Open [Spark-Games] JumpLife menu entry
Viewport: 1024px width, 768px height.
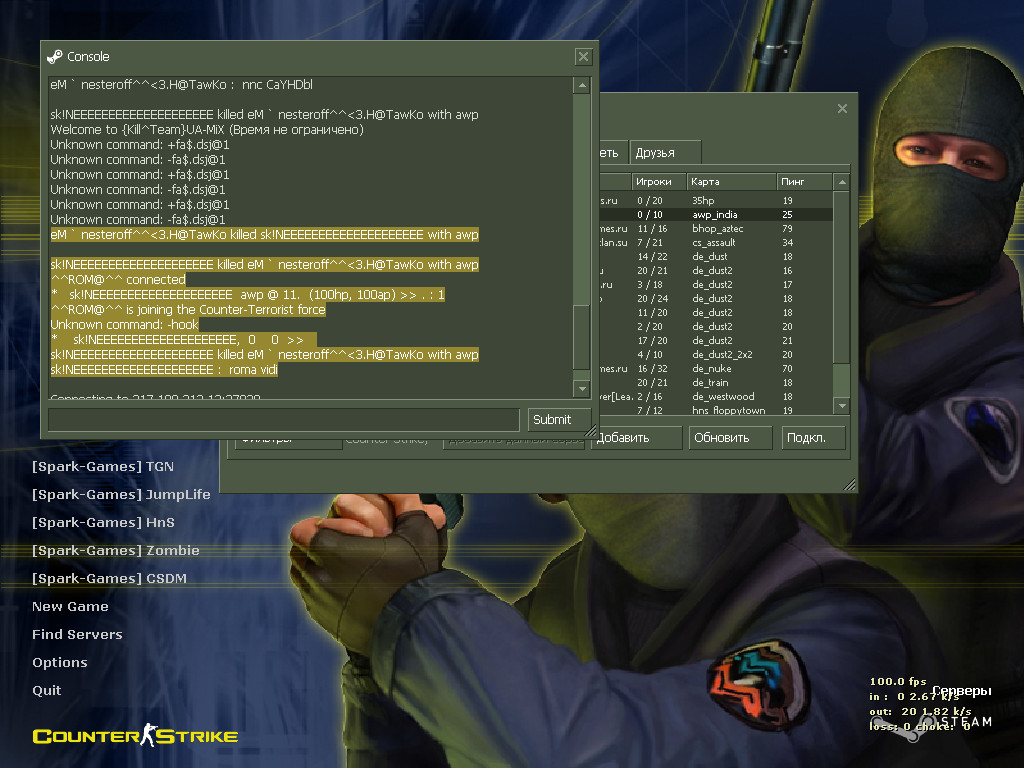pyautogui.click(x=121, y=494)
